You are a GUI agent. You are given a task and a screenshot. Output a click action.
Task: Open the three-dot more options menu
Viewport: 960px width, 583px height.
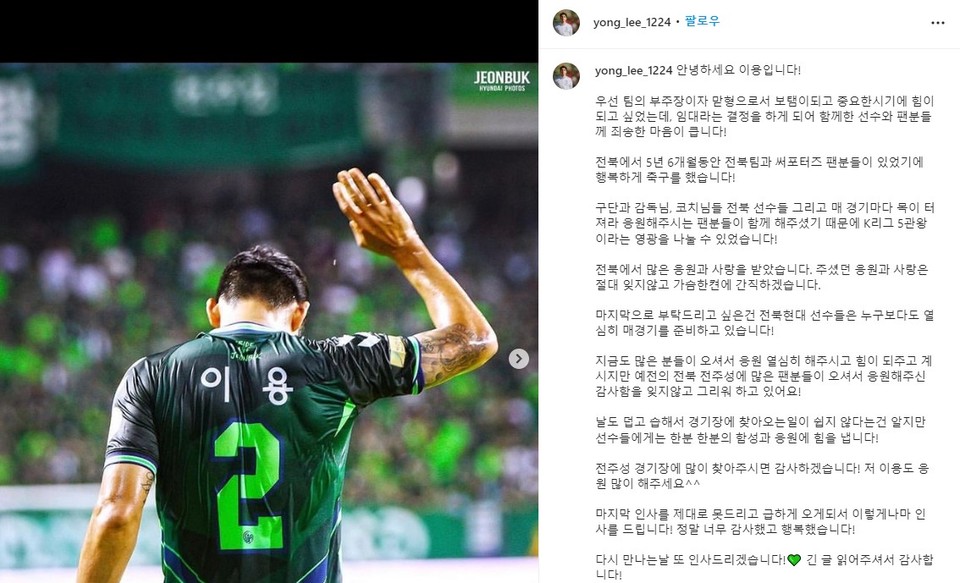[937, 23]
